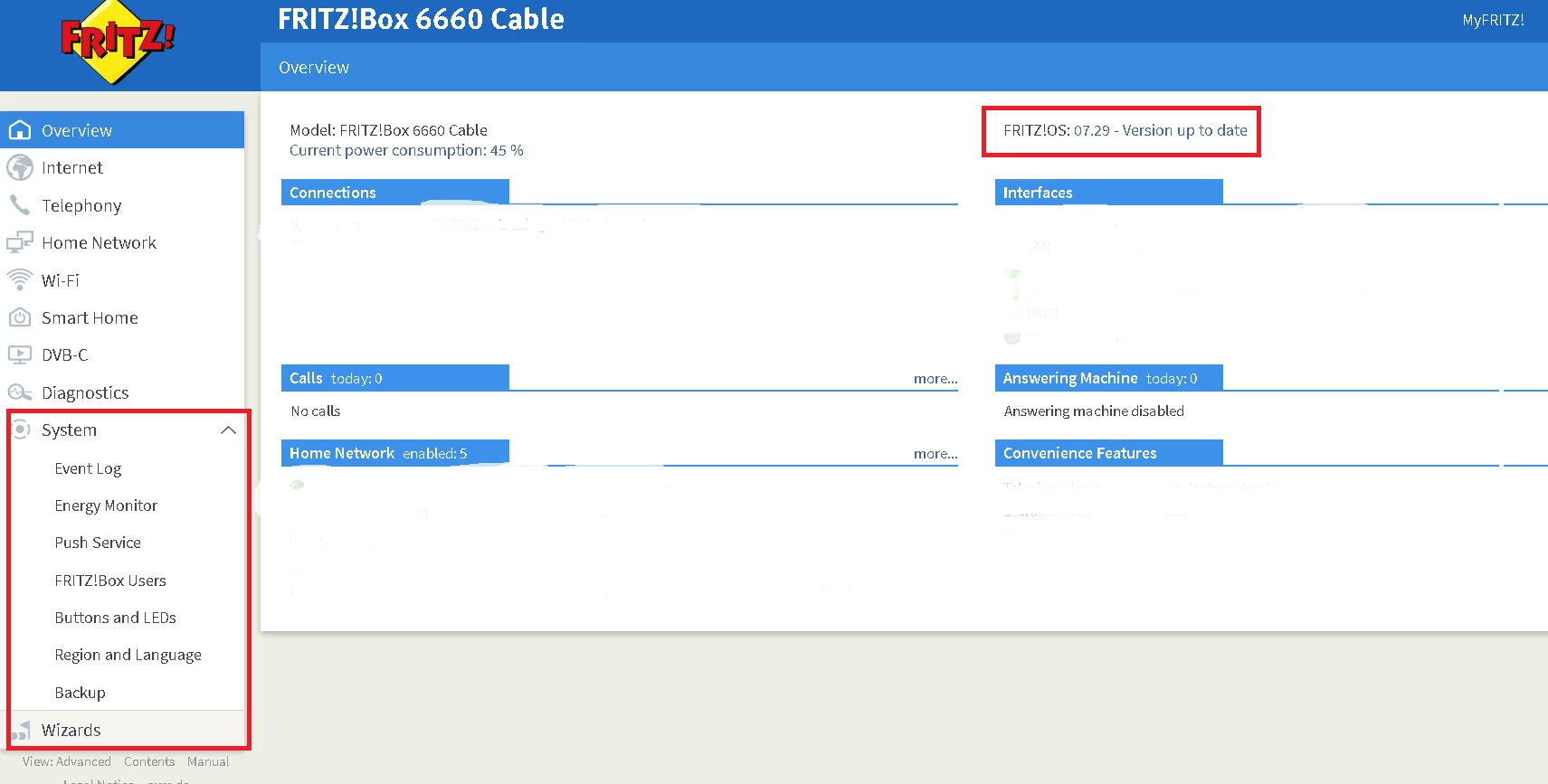
Task: Click the System icon in the sidebar
Action: [x=22, y=430]
